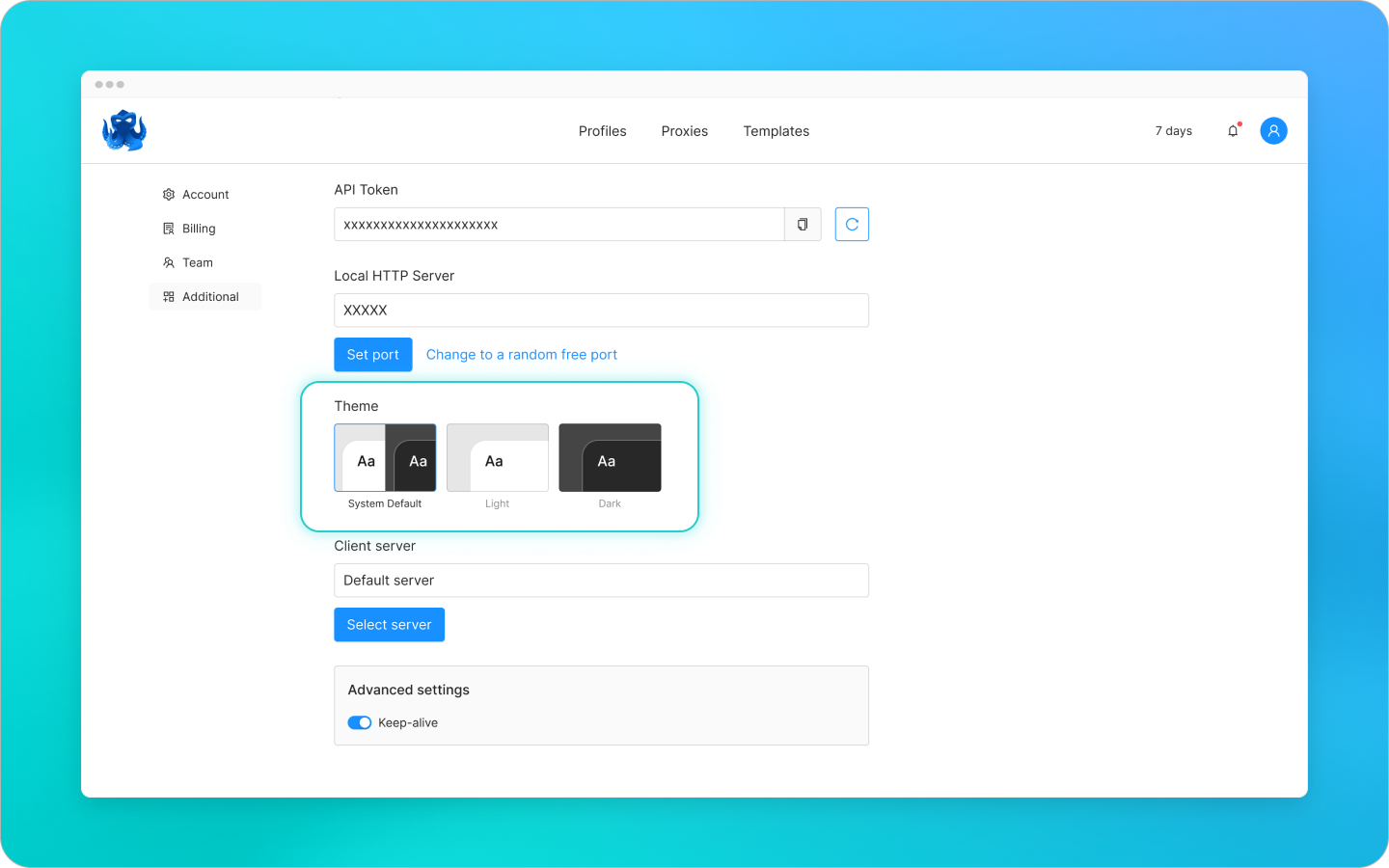
Task: Click the Select server button
Action: (x=389, y=624)
